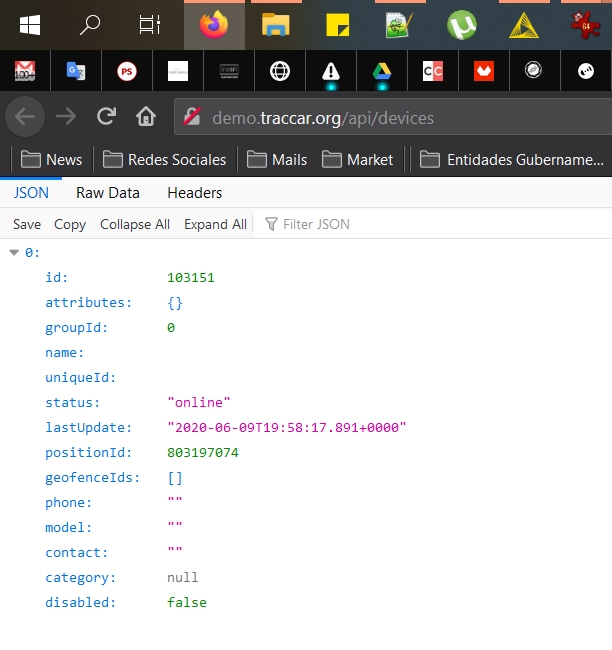Click the Expand All button
Image resolution: width=612 pixels, height=650 pixels.
(x=215, y=224)
